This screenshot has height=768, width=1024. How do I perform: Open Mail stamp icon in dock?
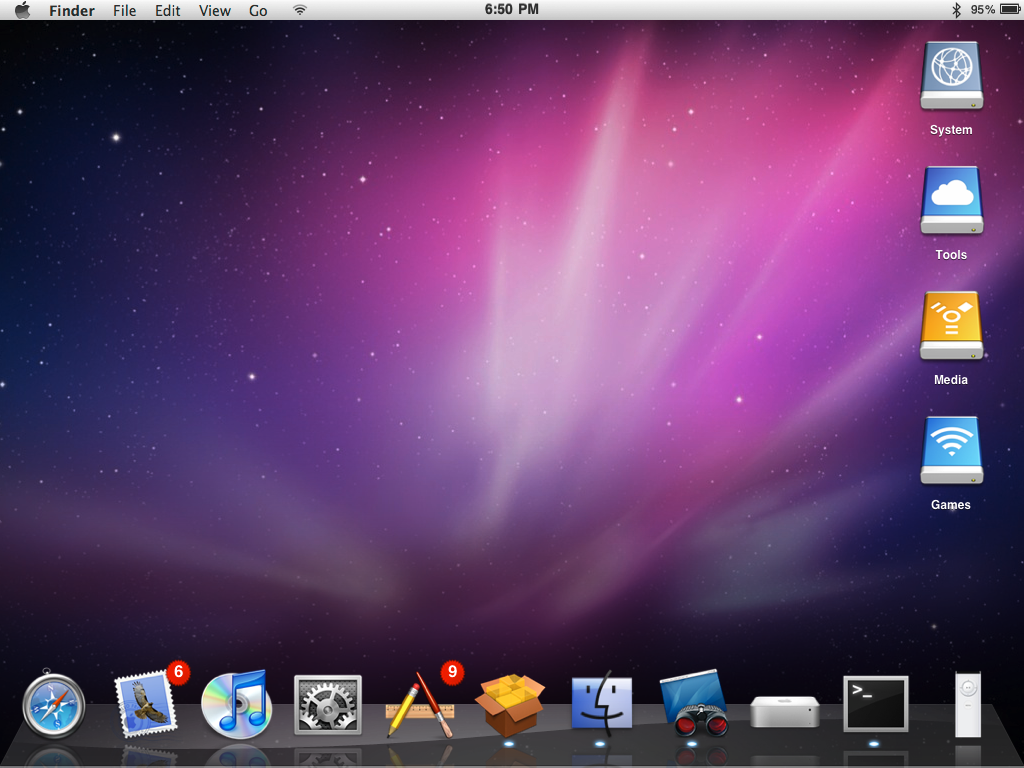click(145, 705)
